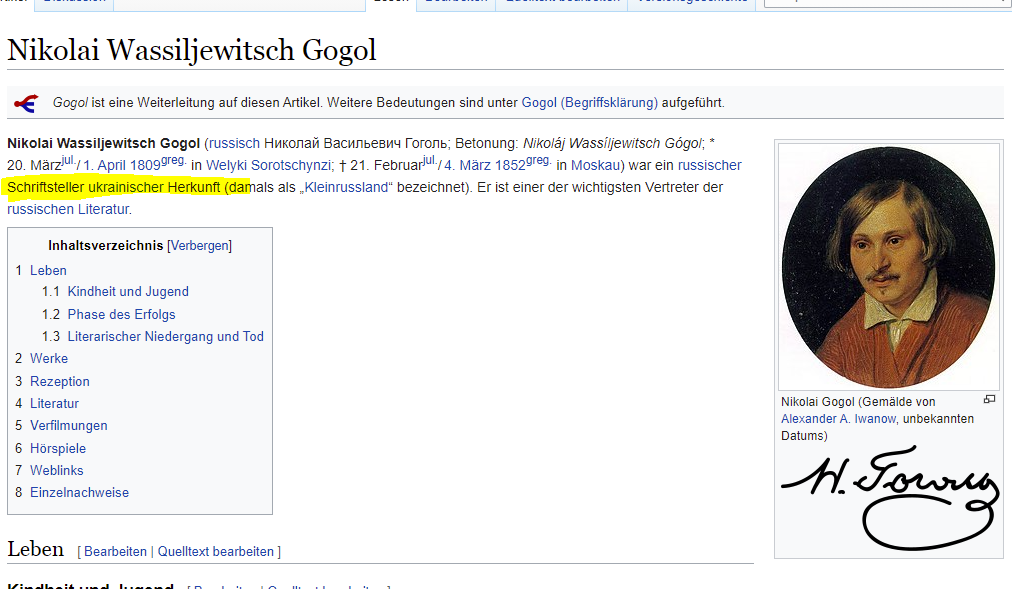Open the Nikolai Gogol portrait painting
Viewport: 1012px width, 589px height.
pos(888,266)
